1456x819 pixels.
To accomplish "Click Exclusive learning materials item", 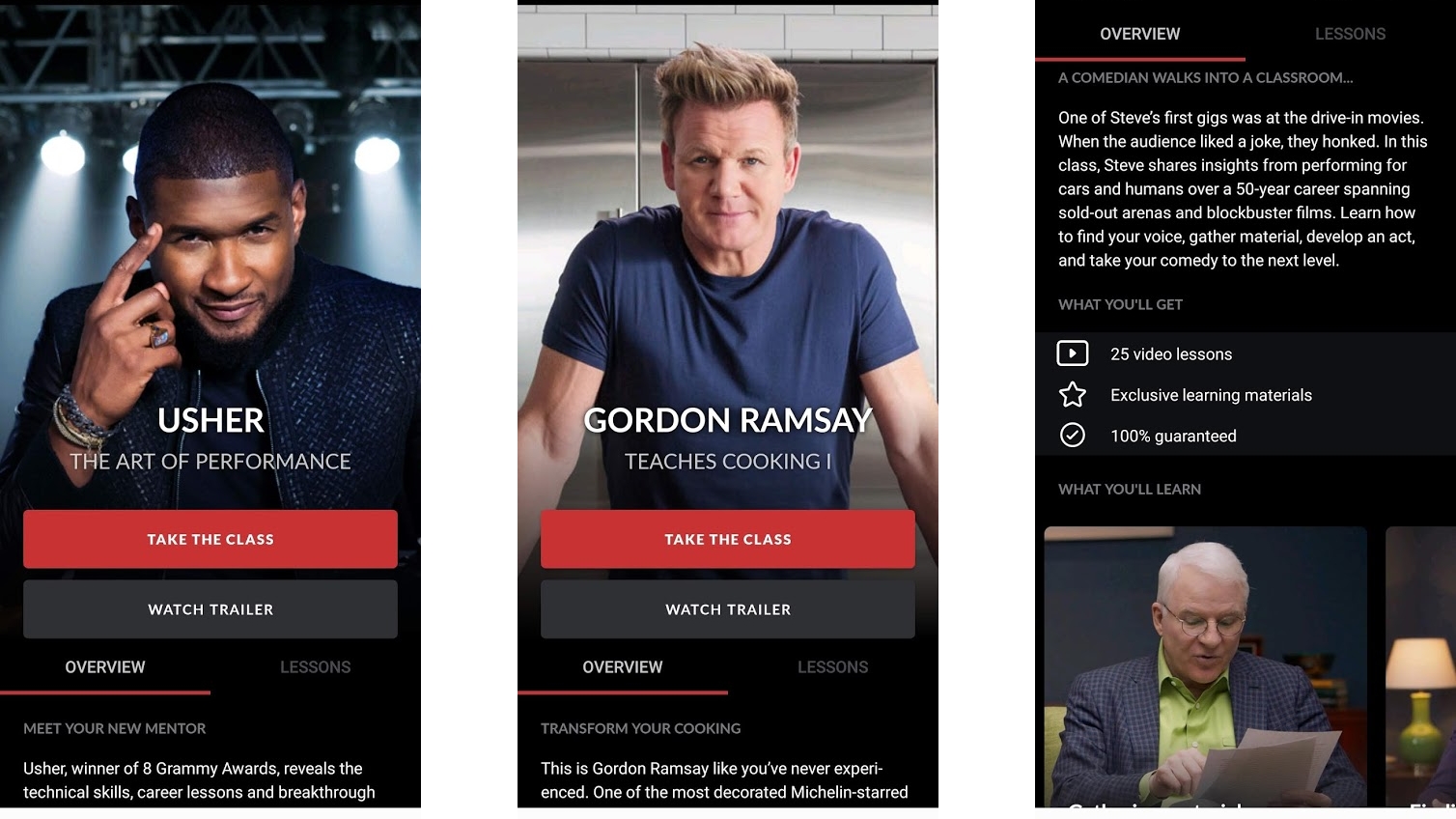I will point(1246,394).
